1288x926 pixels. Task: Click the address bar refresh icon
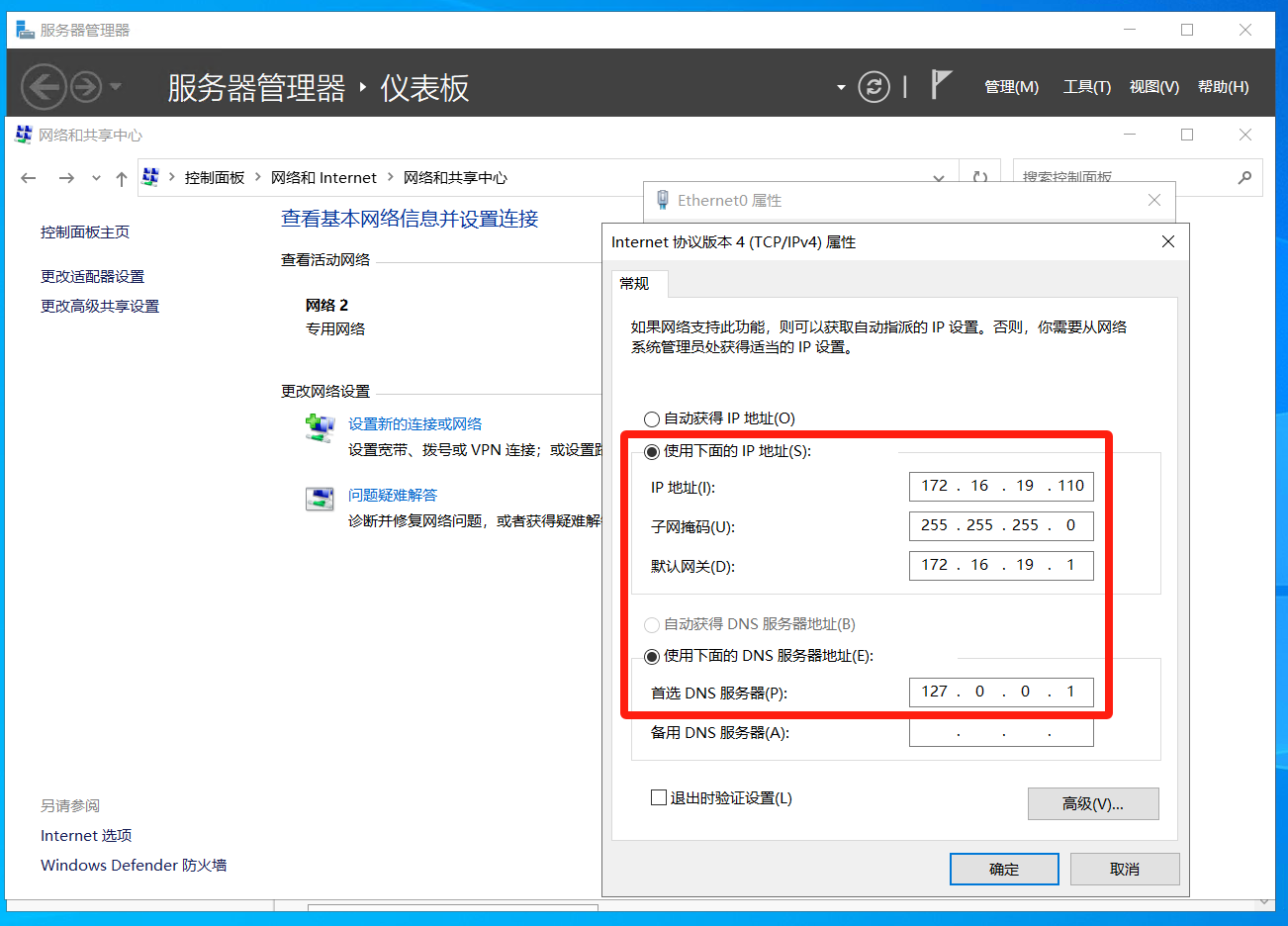(979, 178)
